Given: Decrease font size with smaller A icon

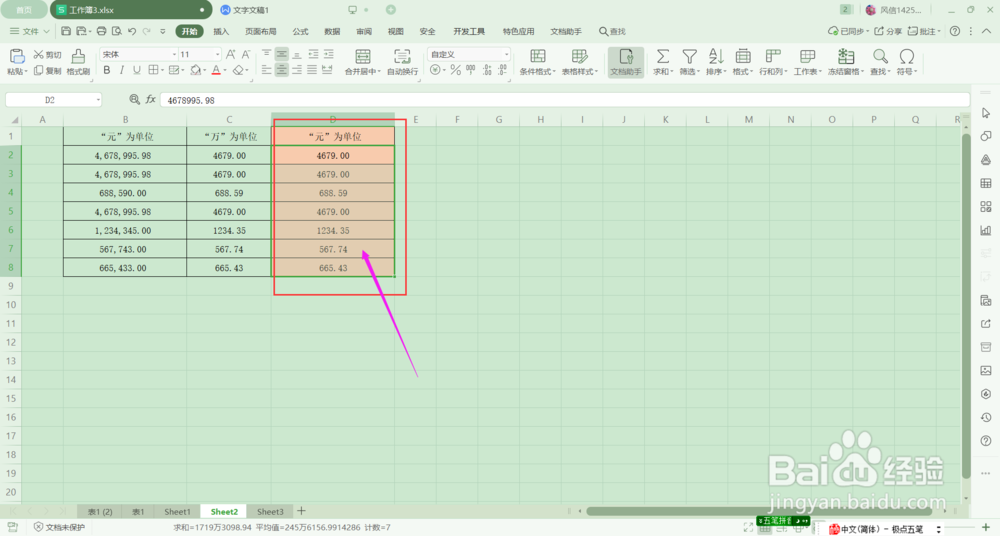Looking at the screenshot, I should pyautogui.click(x=246, y=54).
